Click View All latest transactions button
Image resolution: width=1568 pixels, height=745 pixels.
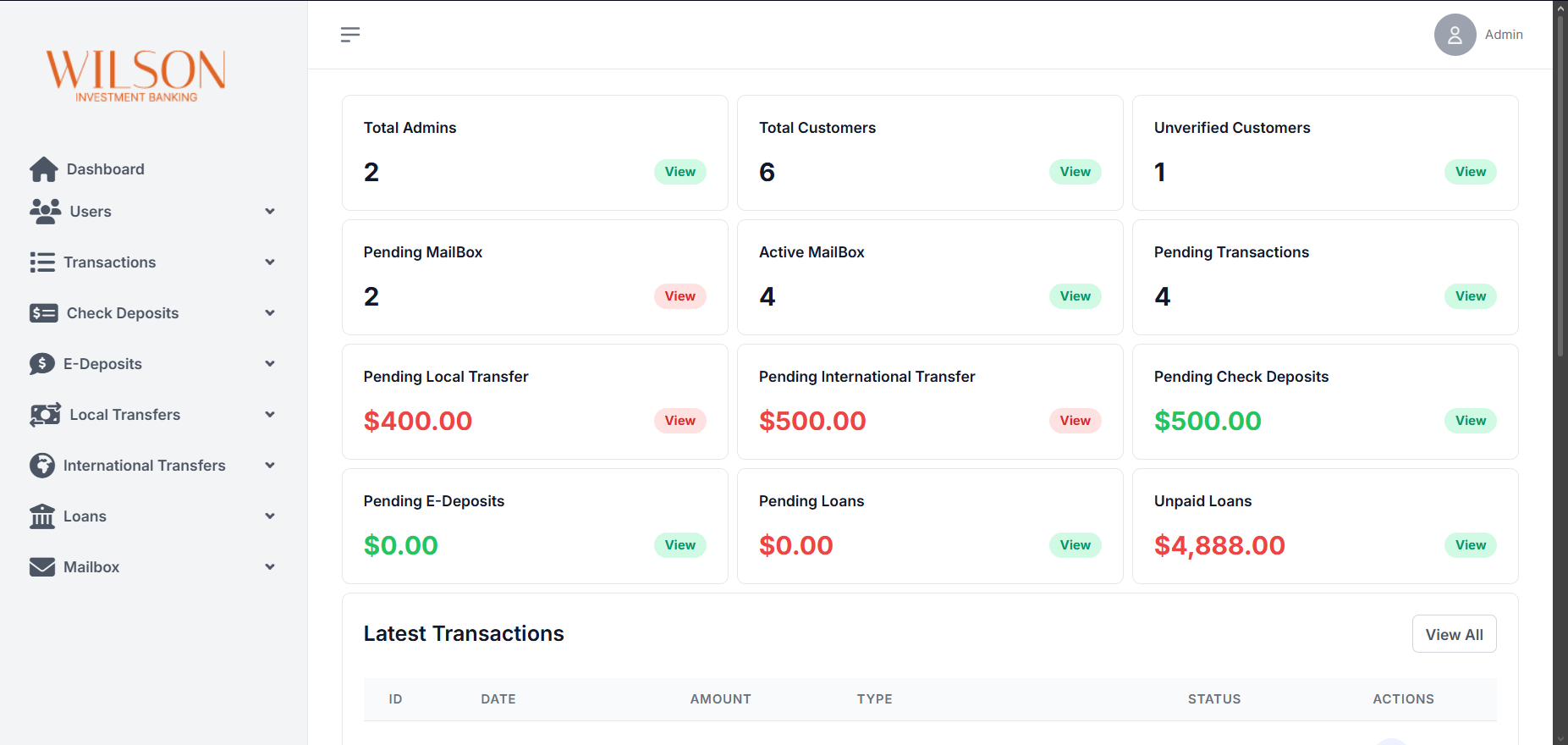coord(1454,634)
